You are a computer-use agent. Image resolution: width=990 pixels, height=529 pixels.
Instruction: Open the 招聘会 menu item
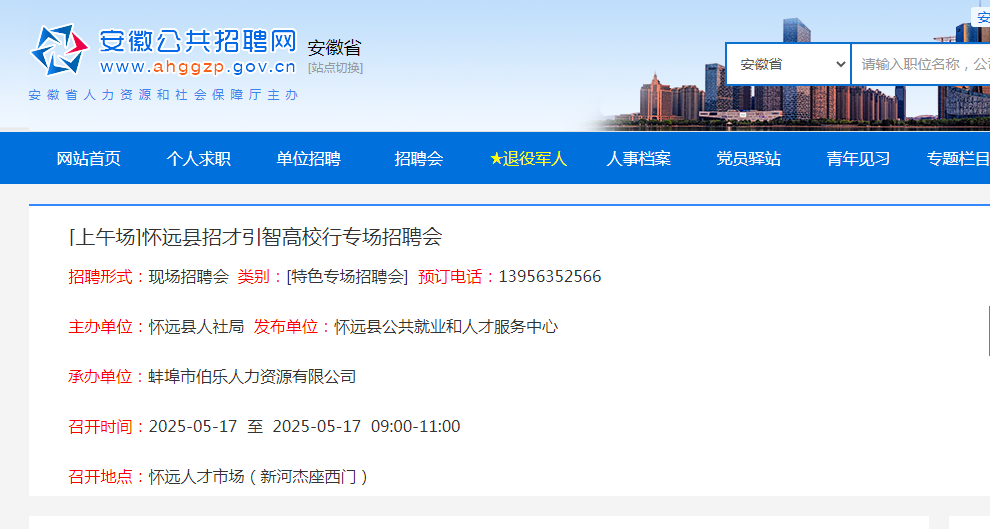(x=419, y=158)
